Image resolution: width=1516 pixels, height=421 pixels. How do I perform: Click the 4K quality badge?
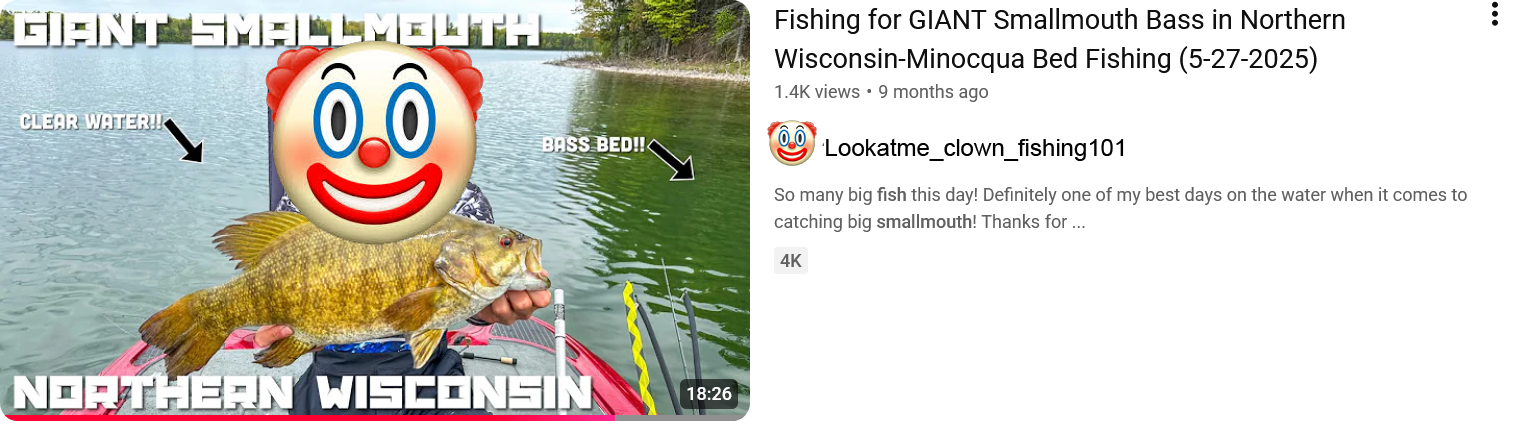(791, 261)
